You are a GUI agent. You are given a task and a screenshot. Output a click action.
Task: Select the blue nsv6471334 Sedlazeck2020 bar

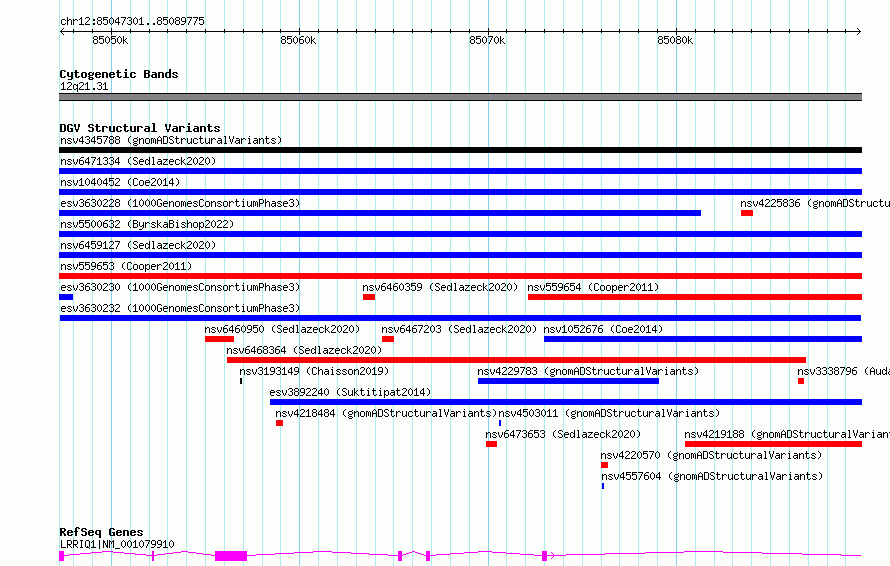(460, 171)
